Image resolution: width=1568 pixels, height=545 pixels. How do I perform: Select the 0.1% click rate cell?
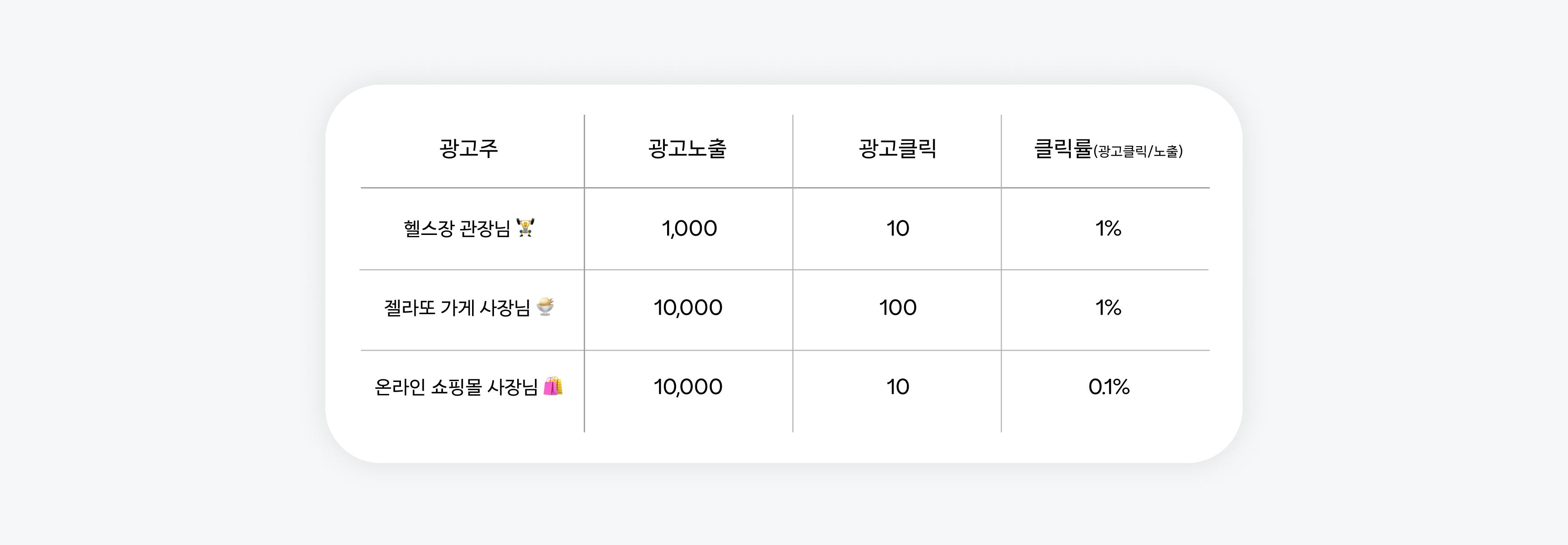(x=1108, y=387)
